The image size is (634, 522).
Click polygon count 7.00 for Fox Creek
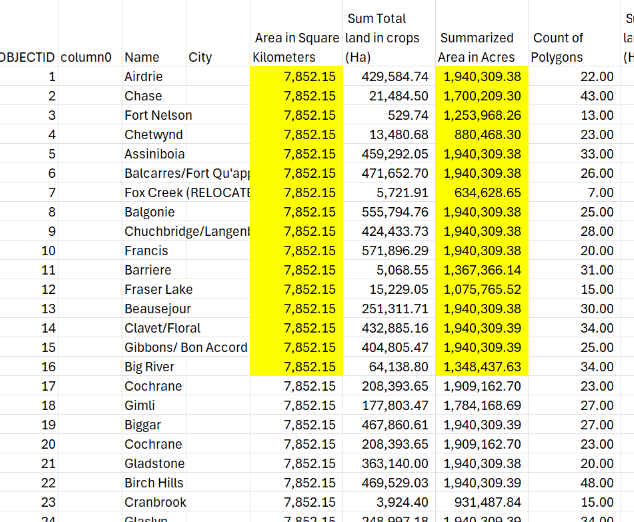point(601,193)
